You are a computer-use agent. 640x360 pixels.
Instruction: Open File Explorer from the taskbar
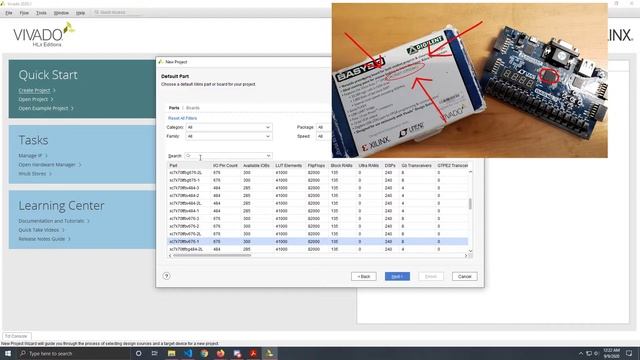pyautogui.click(x=171, y=353)
